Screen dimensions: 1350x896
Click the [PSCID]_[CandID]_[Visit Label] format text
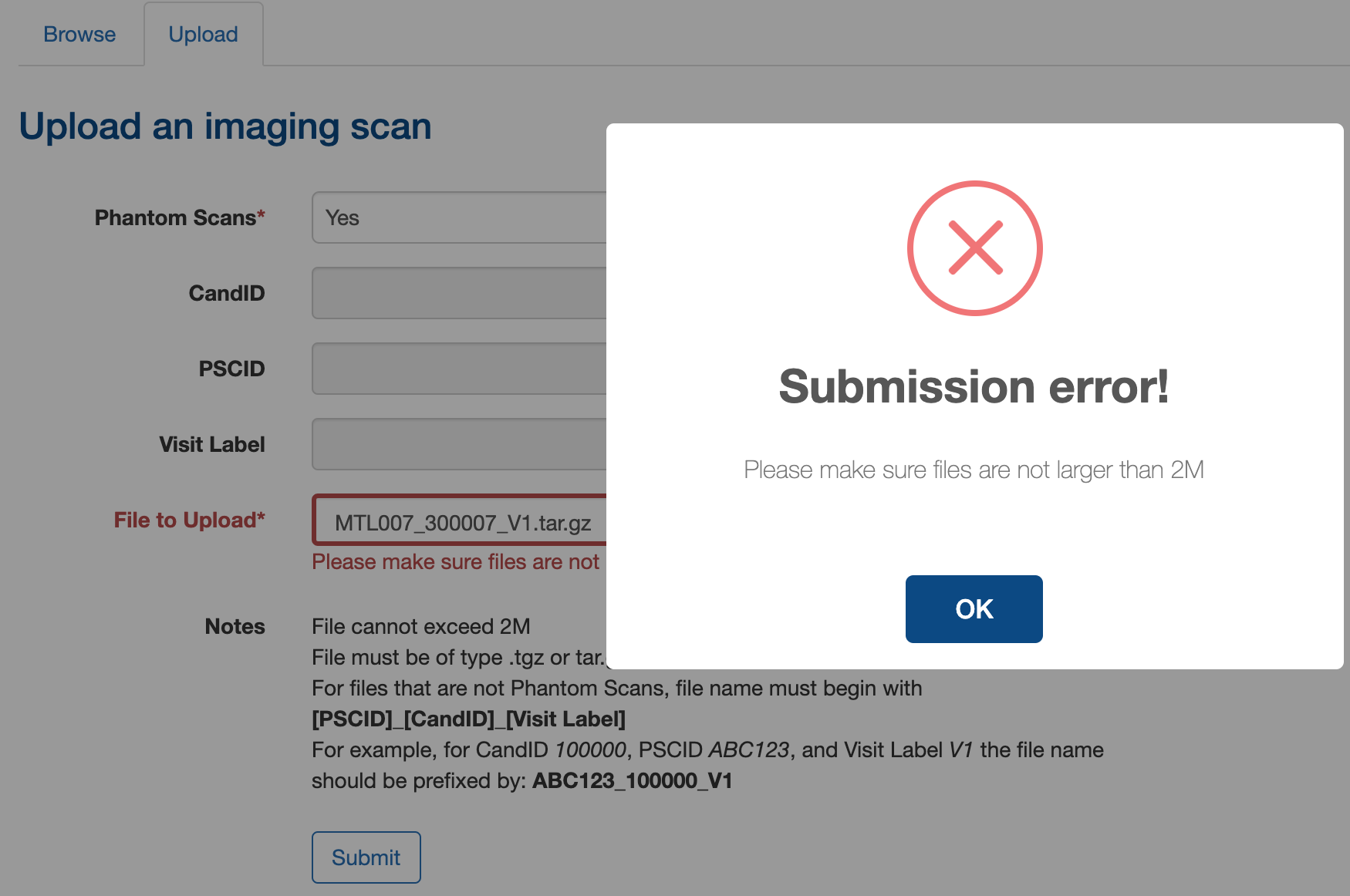[469, 719]
